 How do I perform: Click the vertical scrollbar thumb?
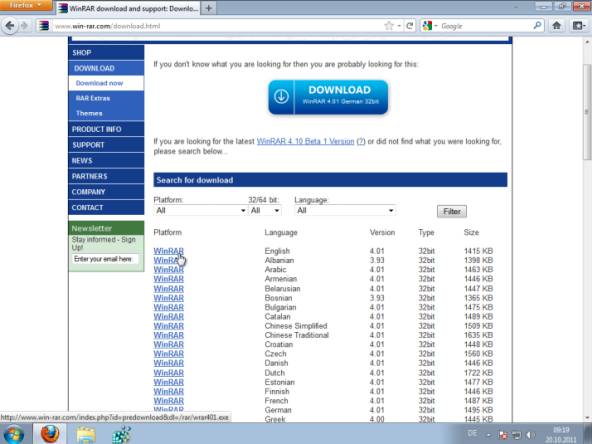(587, 112)
